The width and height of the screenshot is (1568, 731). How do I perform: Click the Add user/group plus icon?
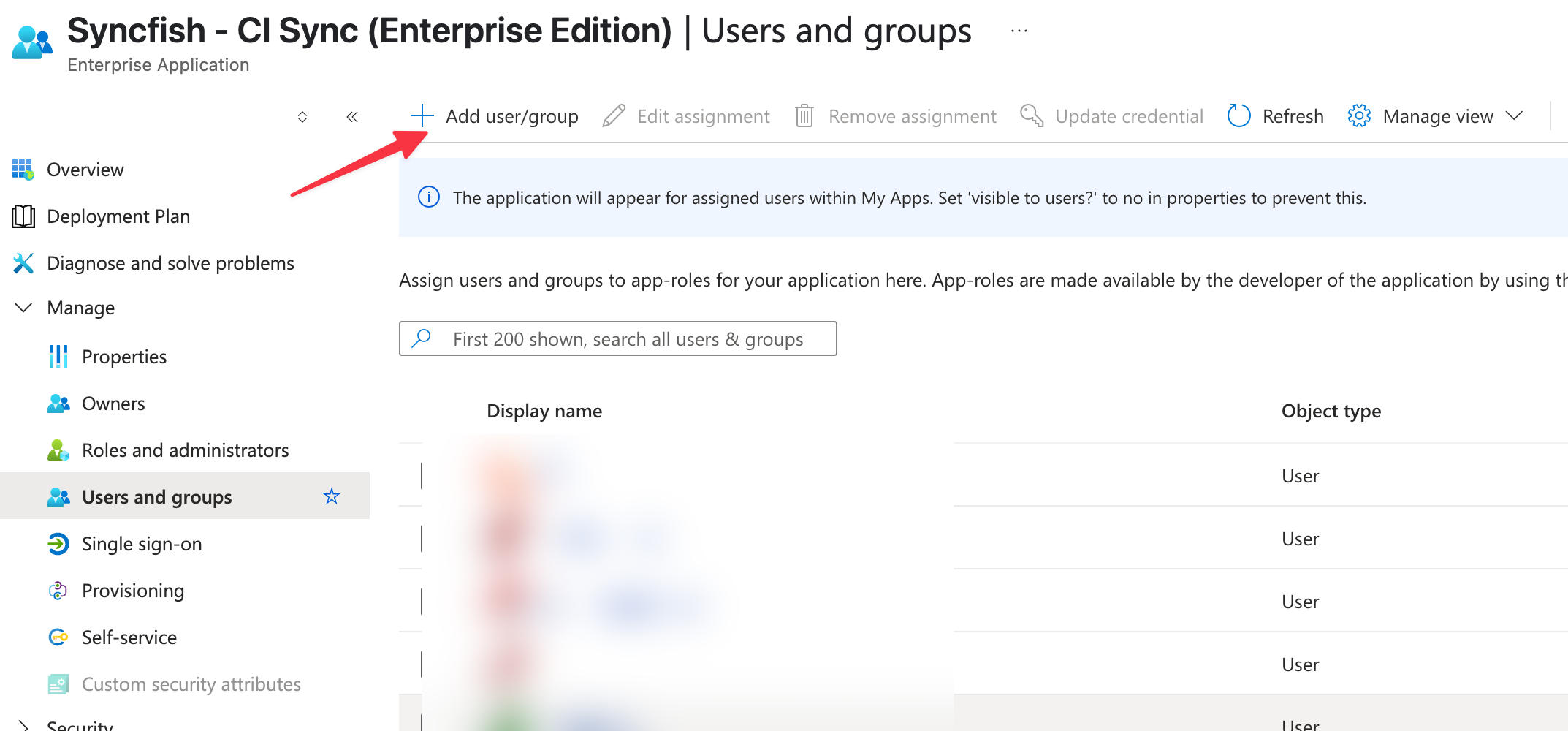coord(422,115)
